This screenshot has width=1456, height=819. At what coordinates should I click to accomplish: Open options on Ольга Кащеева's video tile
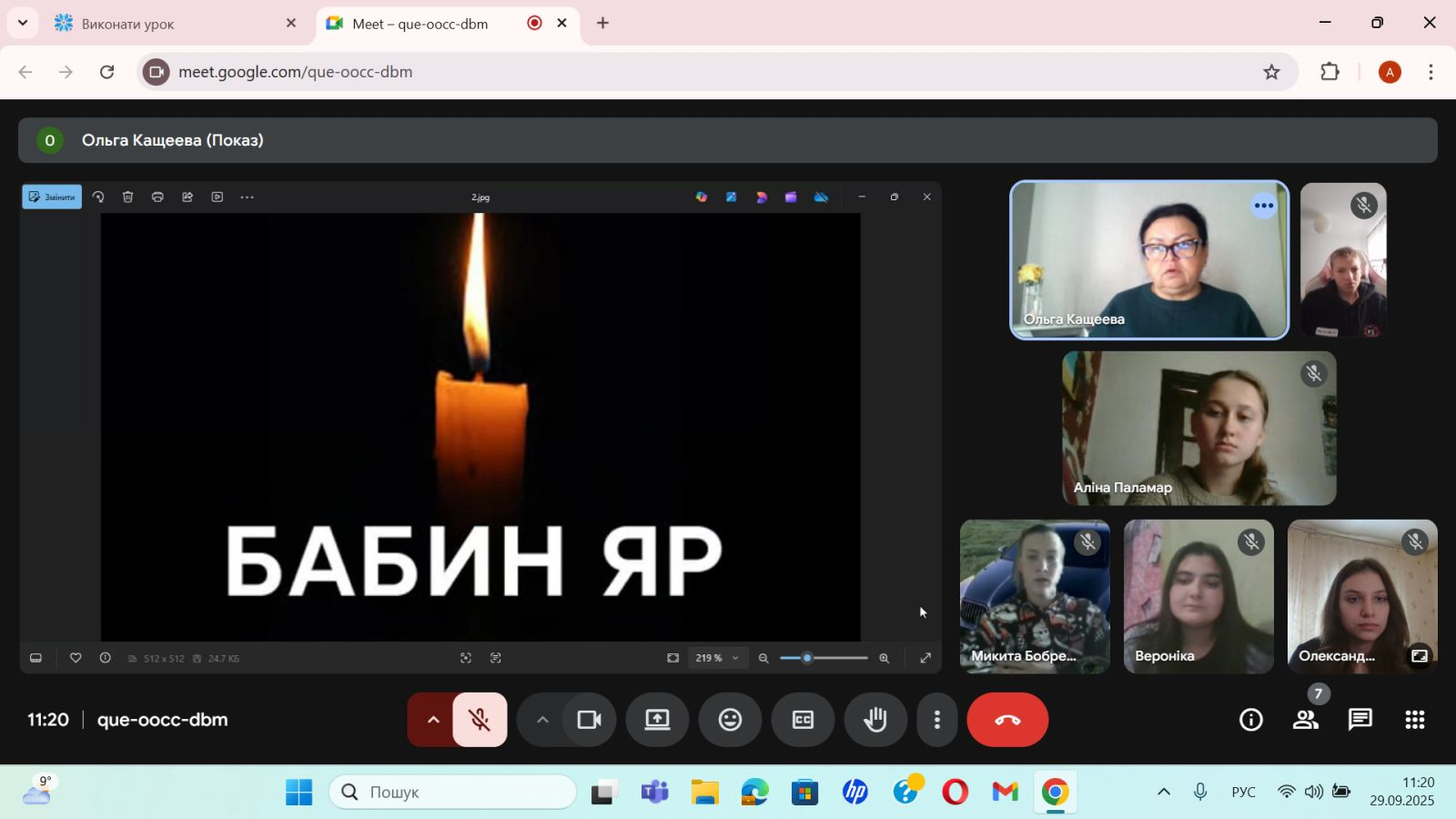[1263, 206]
